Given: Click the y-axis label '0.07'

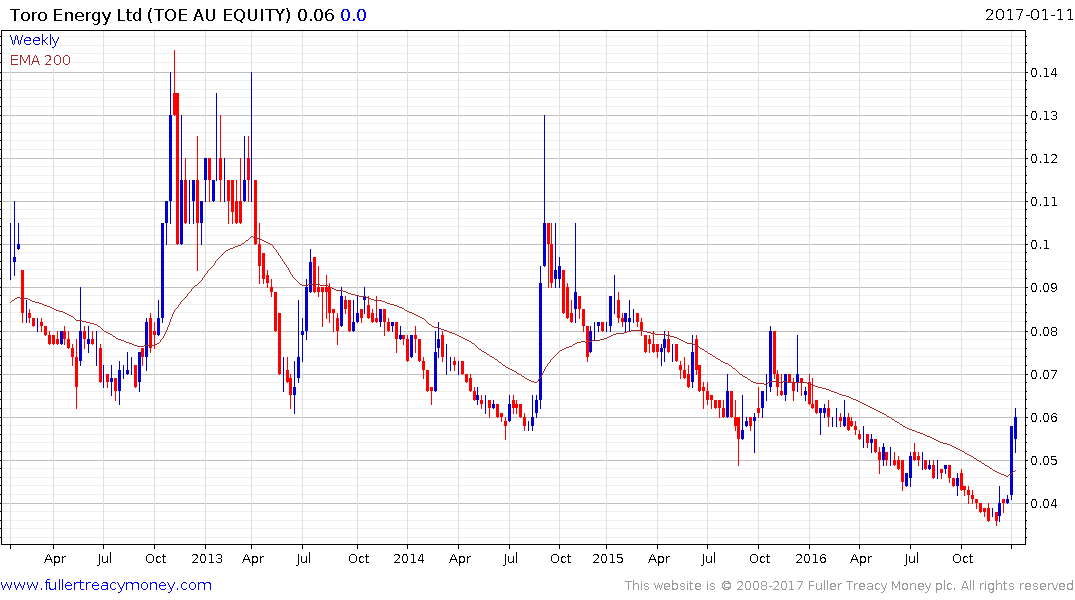Looking at the screenshot, I should point(1043,374).
